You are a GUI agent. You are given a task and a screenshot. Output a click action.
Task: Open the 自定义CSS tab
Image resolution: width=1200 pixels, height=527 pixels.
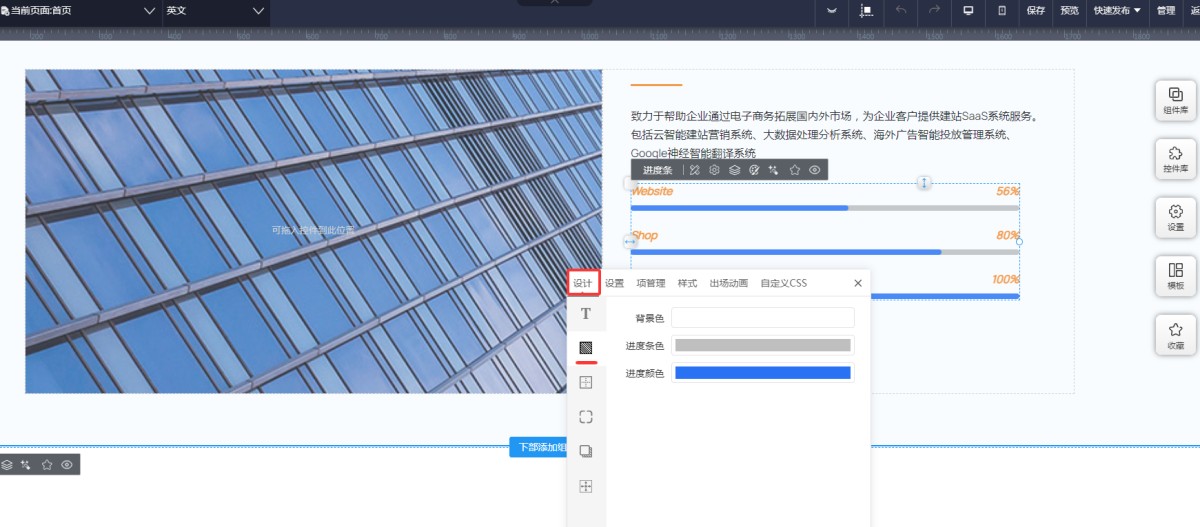783,283
